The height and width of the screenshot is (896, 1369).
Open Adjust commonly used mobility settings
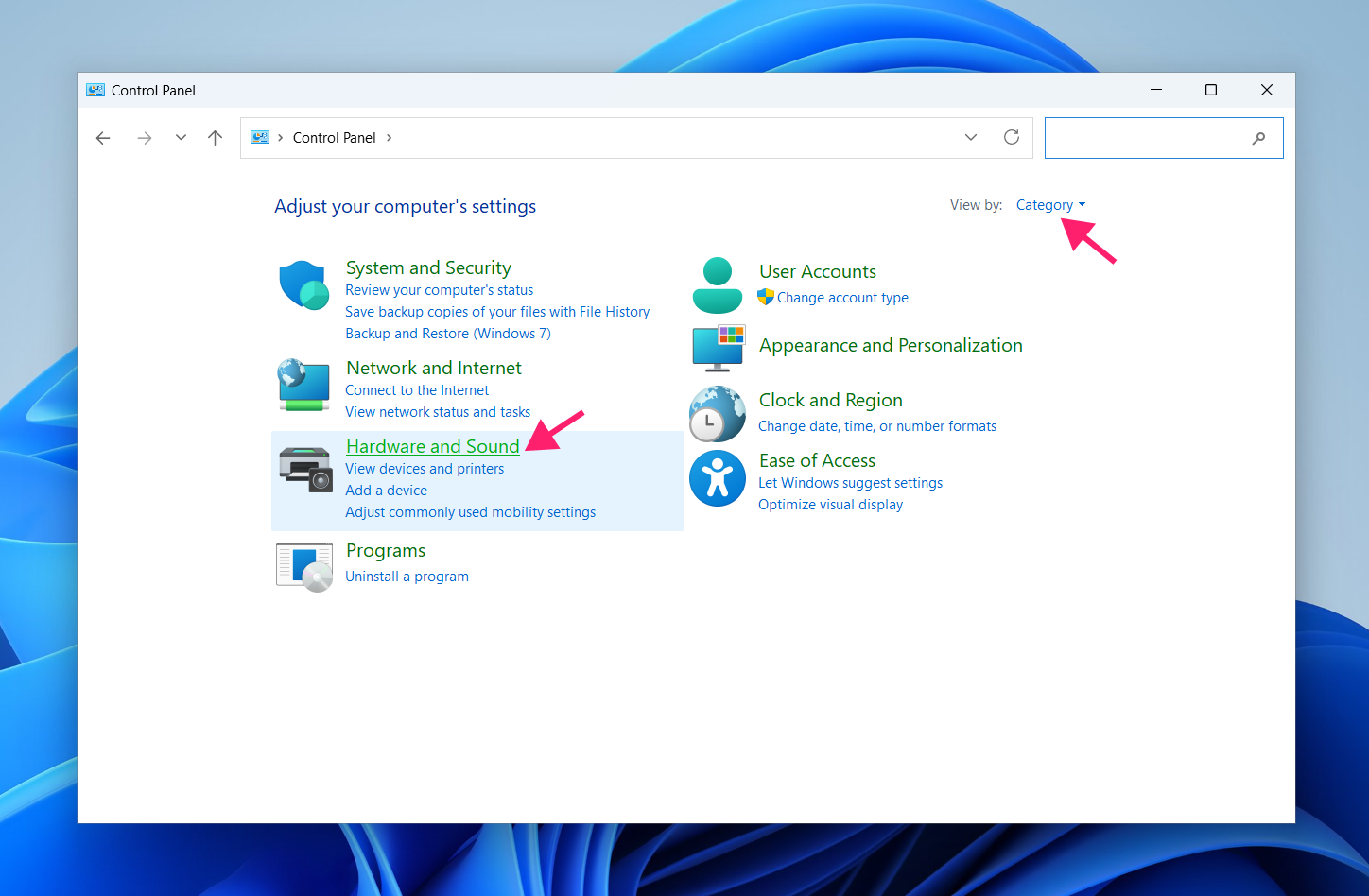(470, 512)
